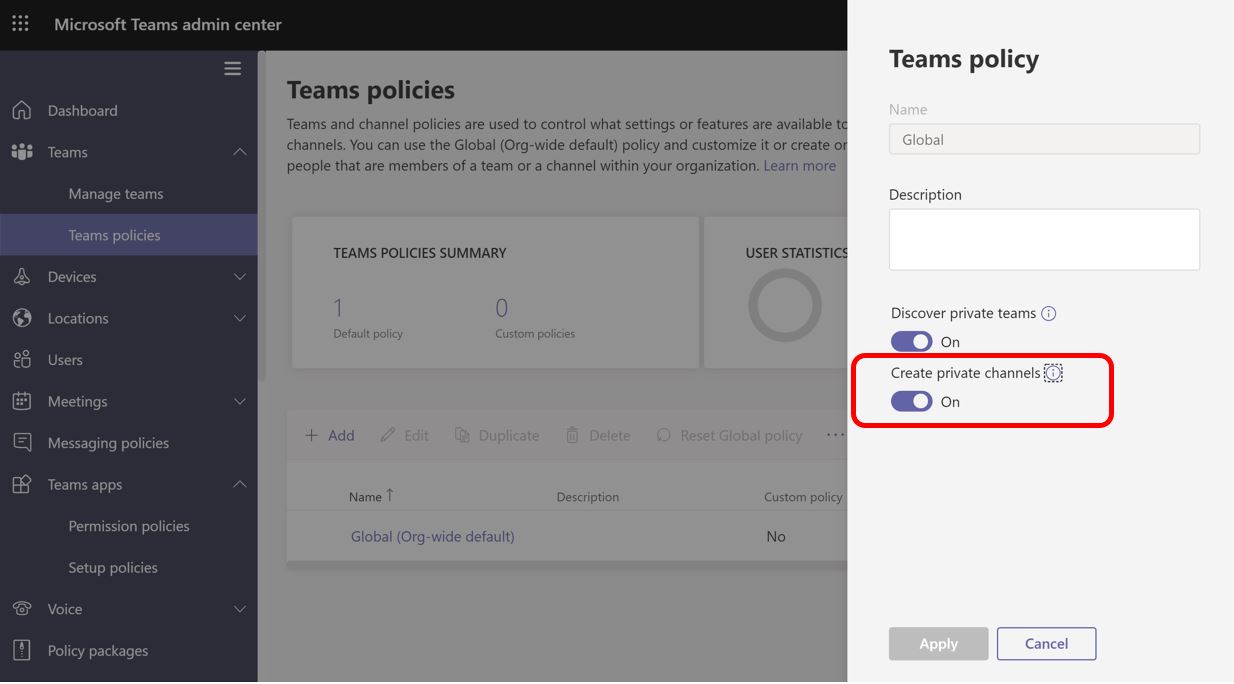The image size is (1234, 684).
Task: Click the Global (Org-wide default) policy link
Action: 432,536
